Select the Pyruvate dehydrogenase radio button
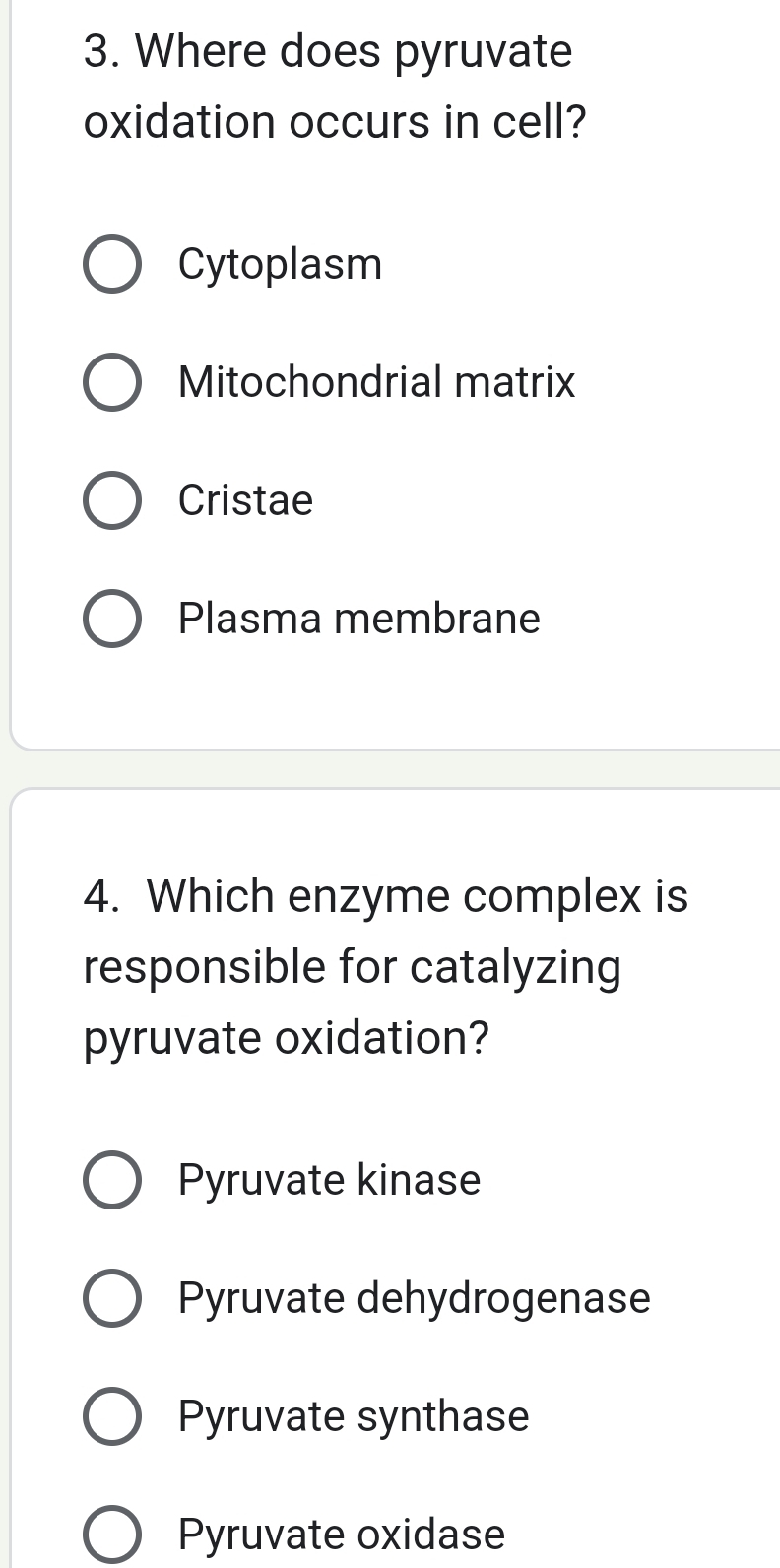The height and width of the screenshot is (1568, 780). pos(111,1298)
